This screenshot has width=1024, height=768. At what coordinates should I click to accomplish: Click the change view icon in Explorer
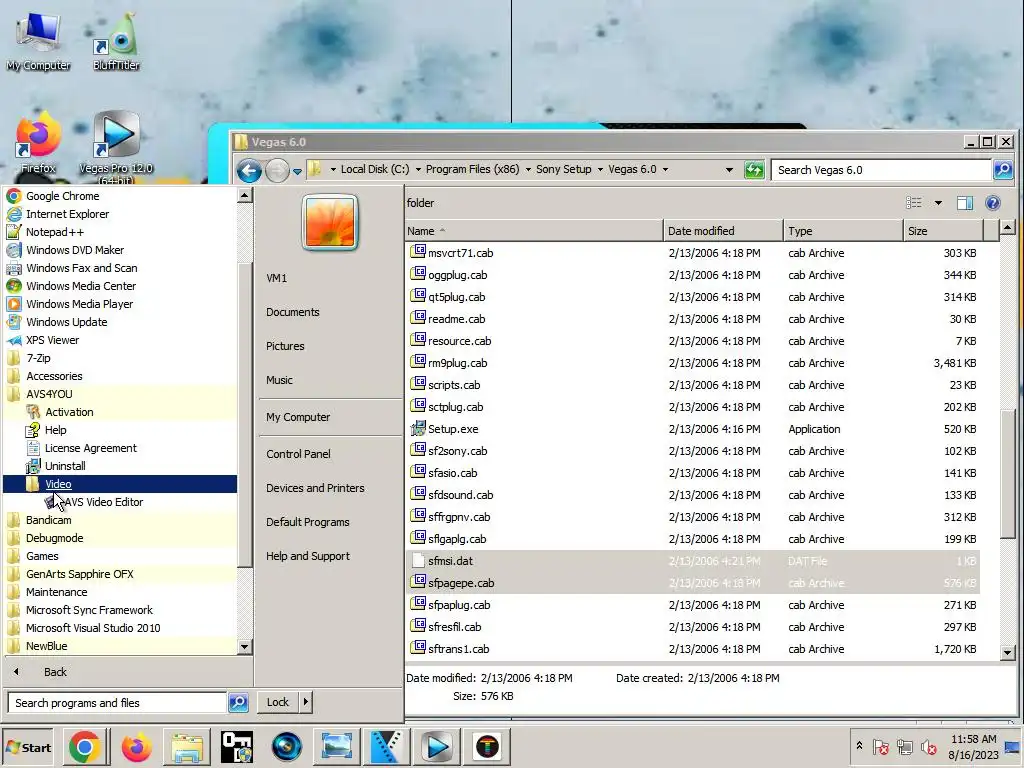914,203
